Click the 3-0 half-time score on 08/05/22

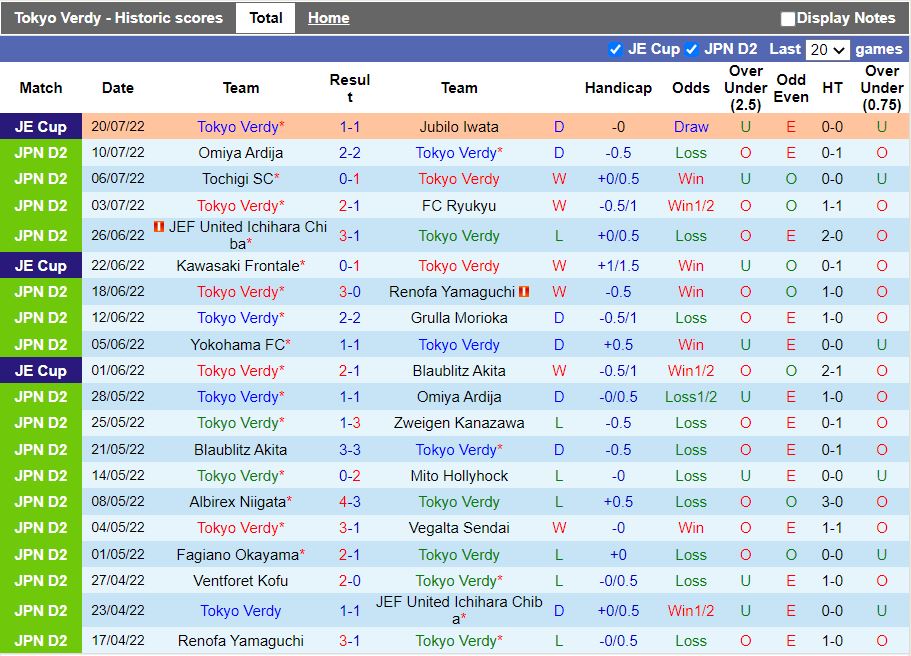tap(832, 502)
